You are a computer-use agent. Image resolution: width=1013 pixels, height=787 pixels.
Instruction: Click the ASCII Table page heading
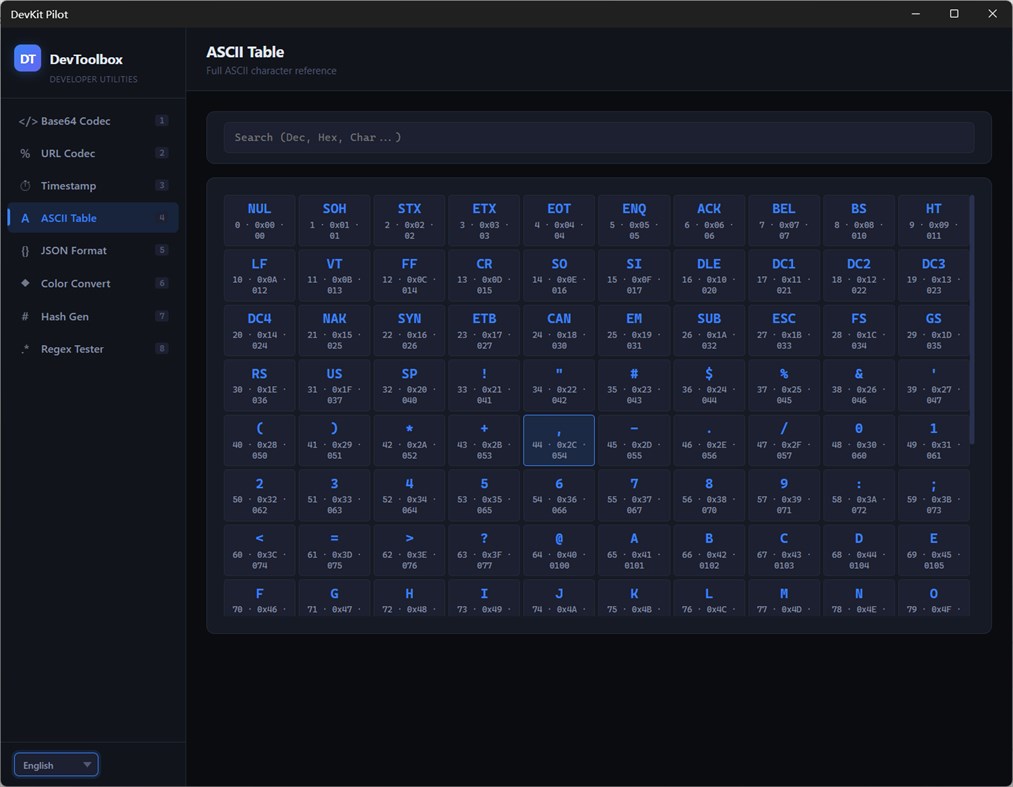click(245, 52)
